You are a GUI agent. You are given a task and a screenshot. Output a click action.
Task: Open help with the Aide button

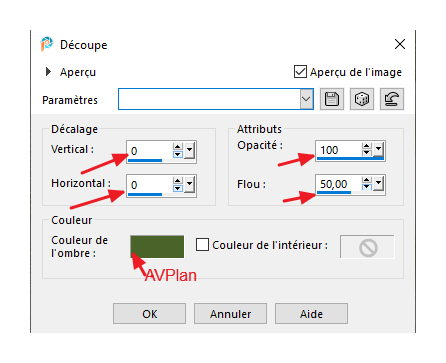coord(311,314)
